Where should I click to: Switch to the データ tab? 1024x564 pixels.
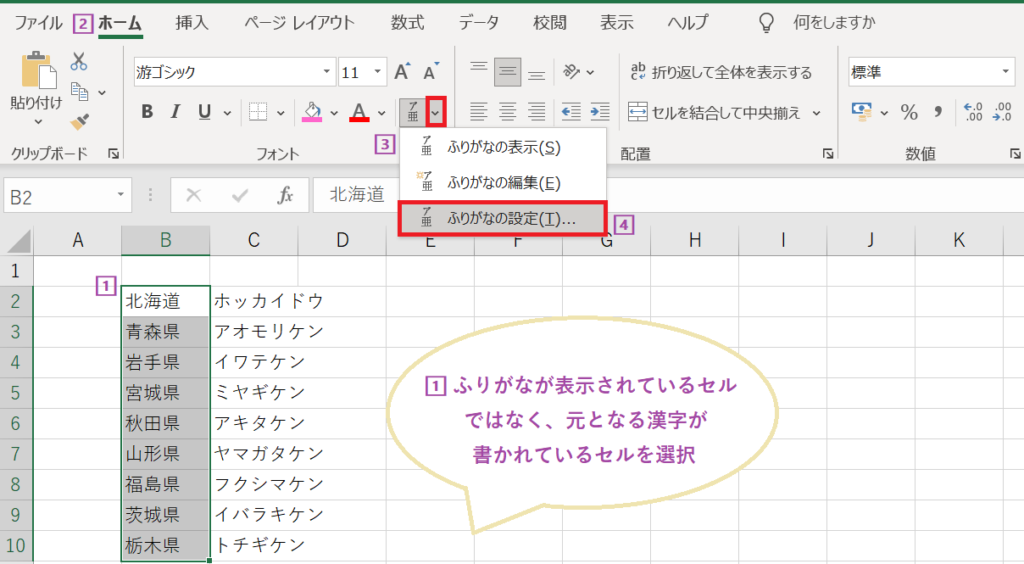pyautogui.click(x=479, y=23)
